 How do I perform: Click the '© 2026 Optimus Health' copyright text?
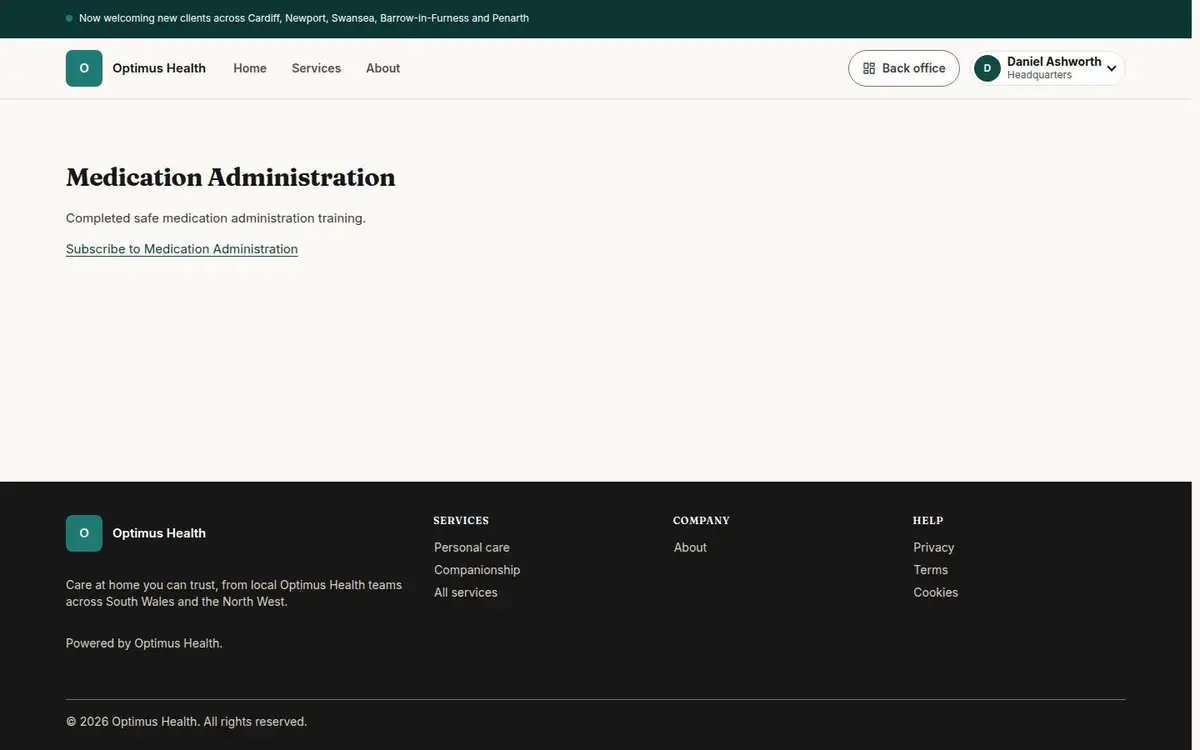(187, 721)
